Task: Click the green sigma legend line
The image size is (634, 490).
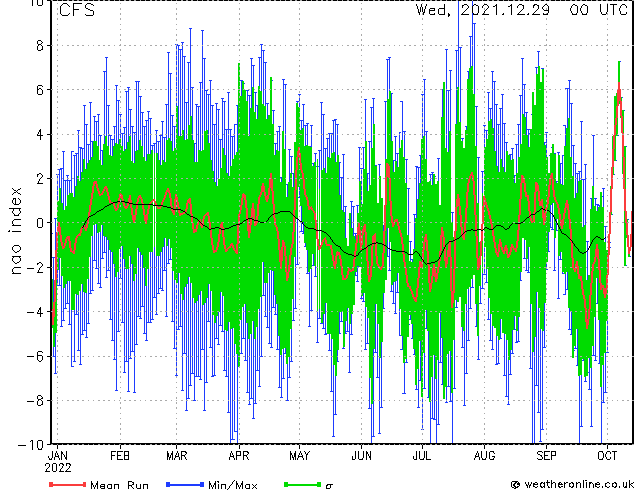Action: pos(302,484)
